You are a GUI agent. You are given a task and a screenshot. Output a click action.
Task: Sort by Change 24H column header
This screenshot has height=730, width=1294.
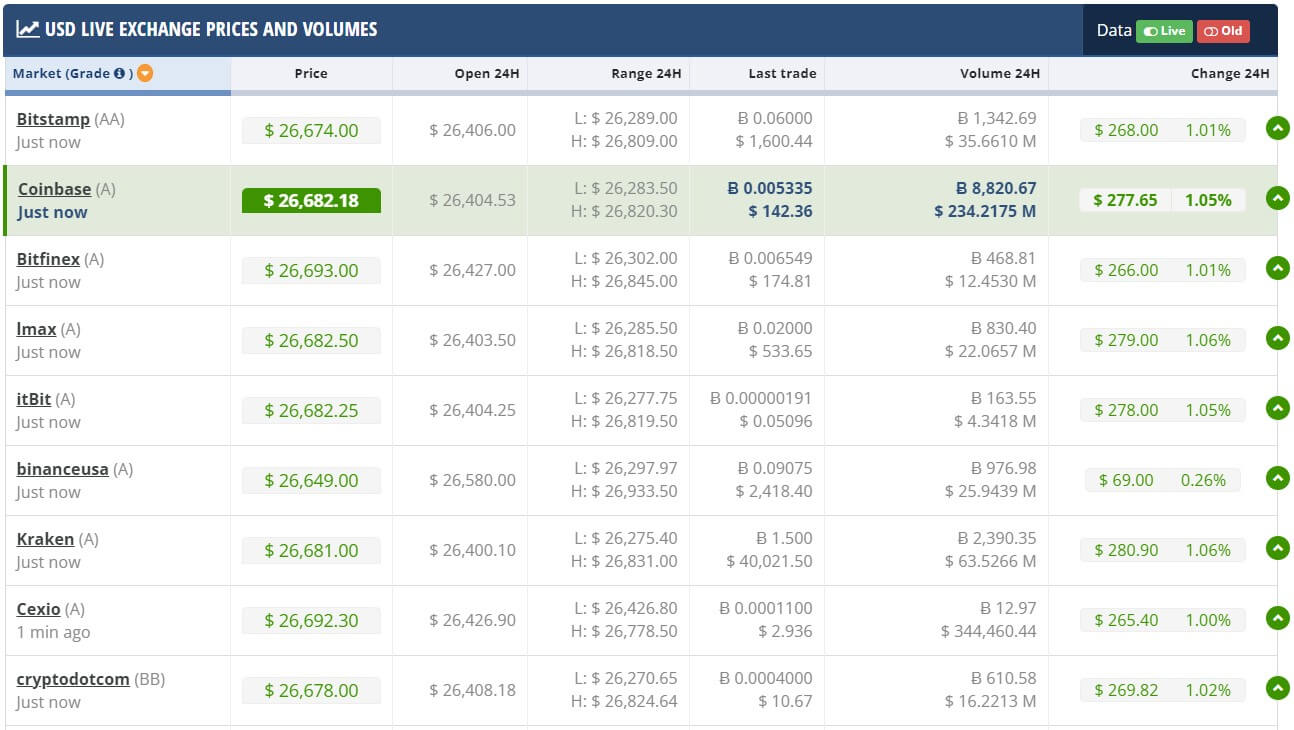click(x=1229, y=73)
